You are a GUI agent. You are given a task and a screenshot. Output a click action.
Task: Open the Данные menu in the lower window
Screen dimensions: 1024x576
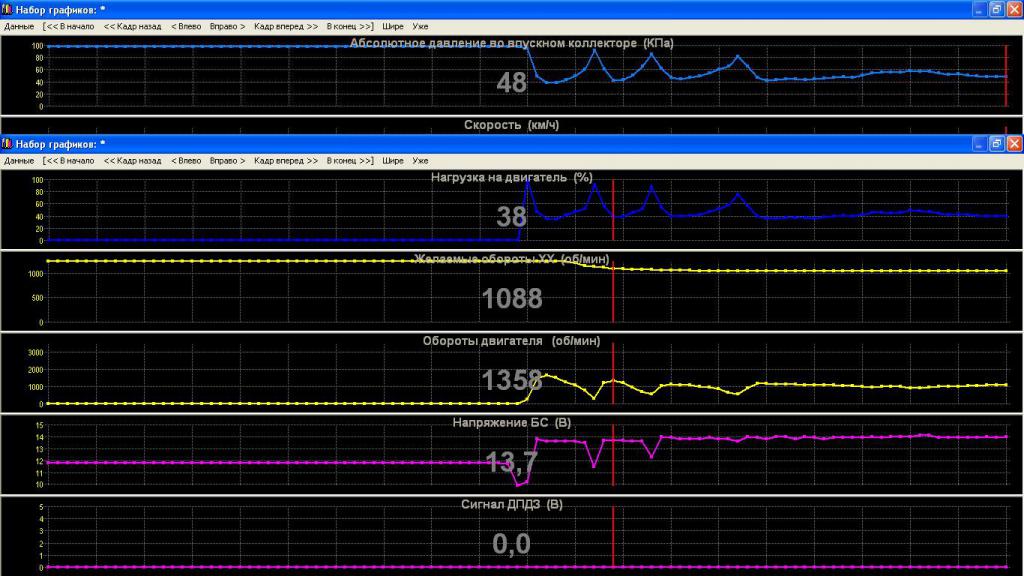pos(19,160)
